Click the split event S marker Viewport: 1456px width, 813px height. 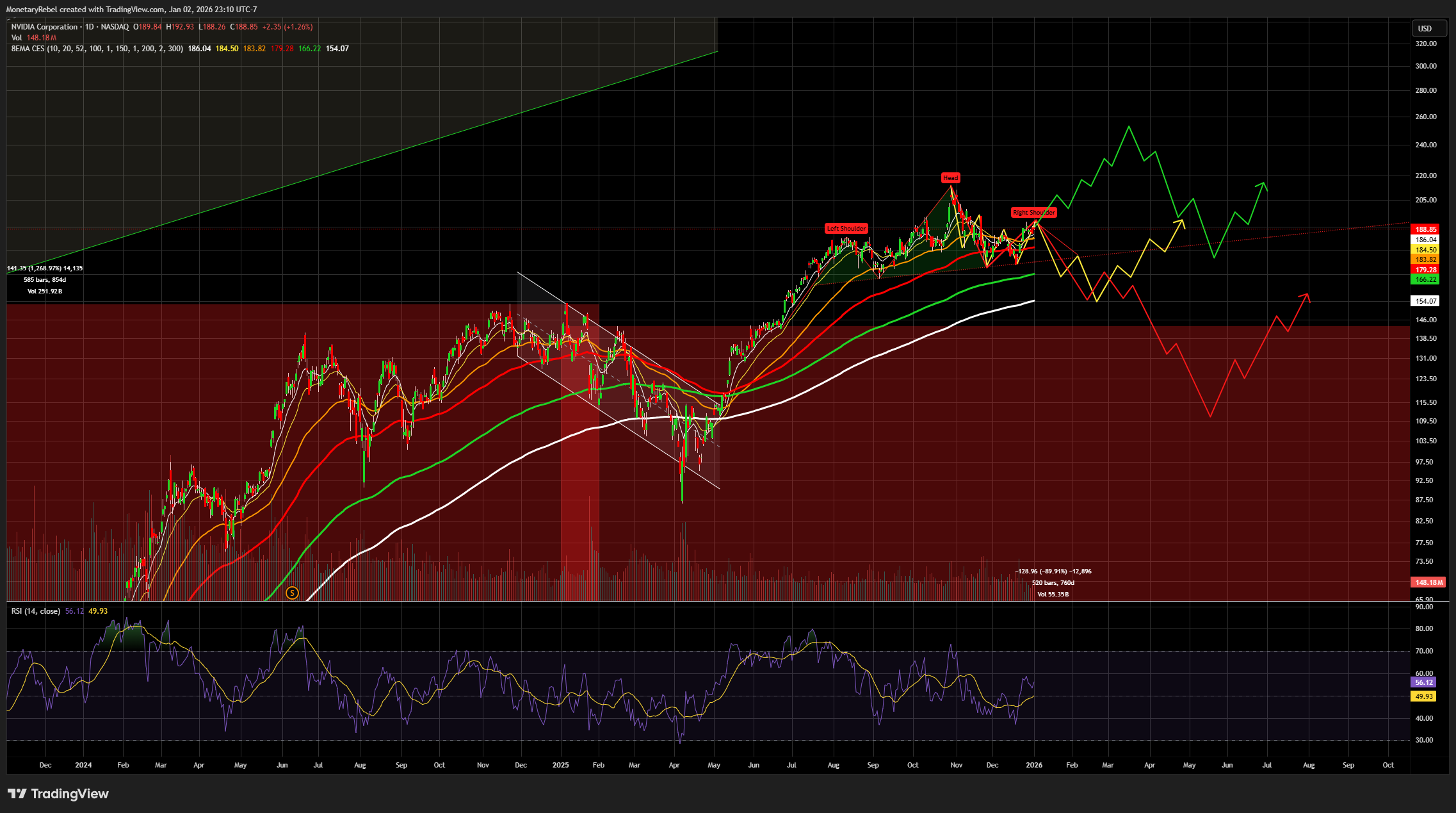tap(292, 593)
